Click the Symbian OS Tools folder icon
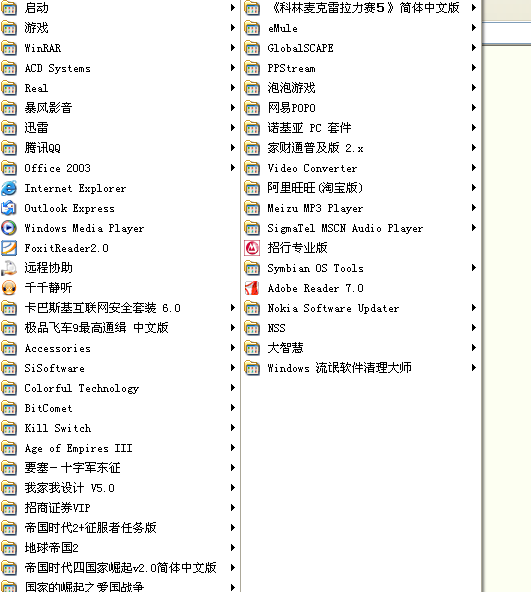The width and height of the screenshot is (531, 592). pos(252,268)
